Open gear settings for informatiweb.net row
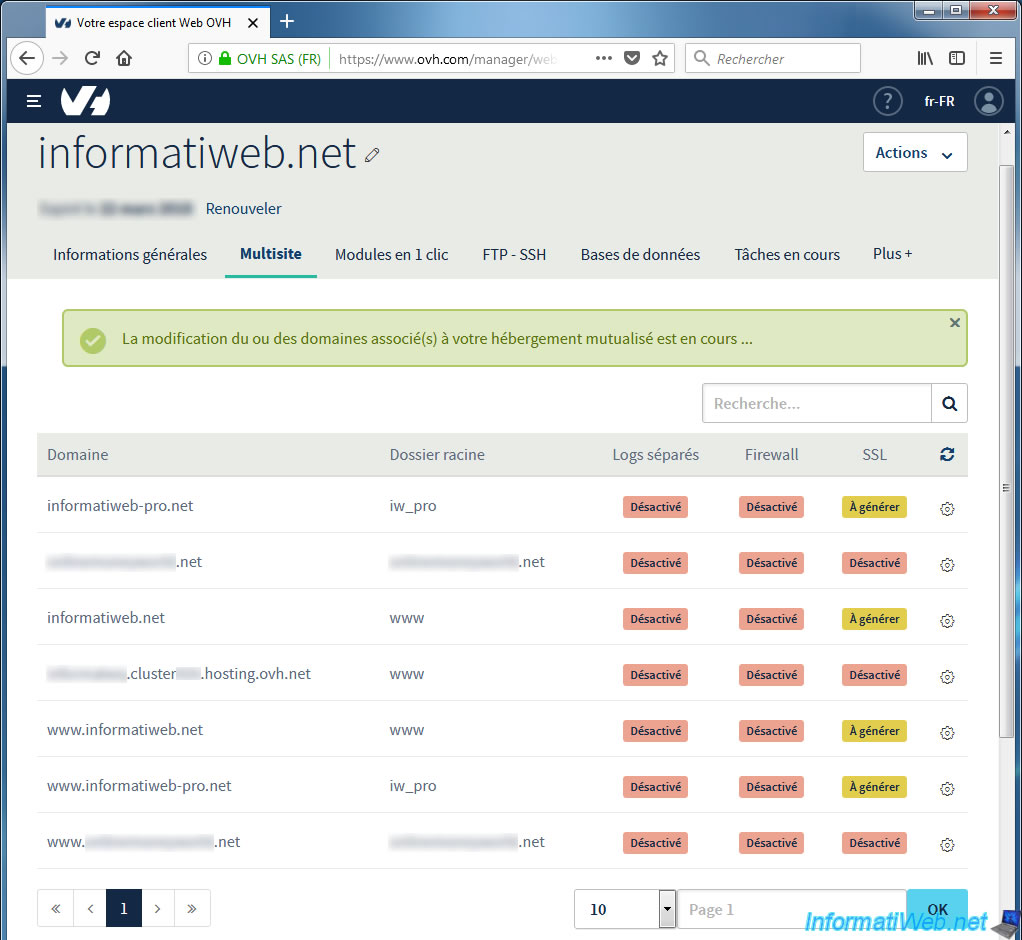The width and height of the screenshot is (1022, 940). (947, 621)
